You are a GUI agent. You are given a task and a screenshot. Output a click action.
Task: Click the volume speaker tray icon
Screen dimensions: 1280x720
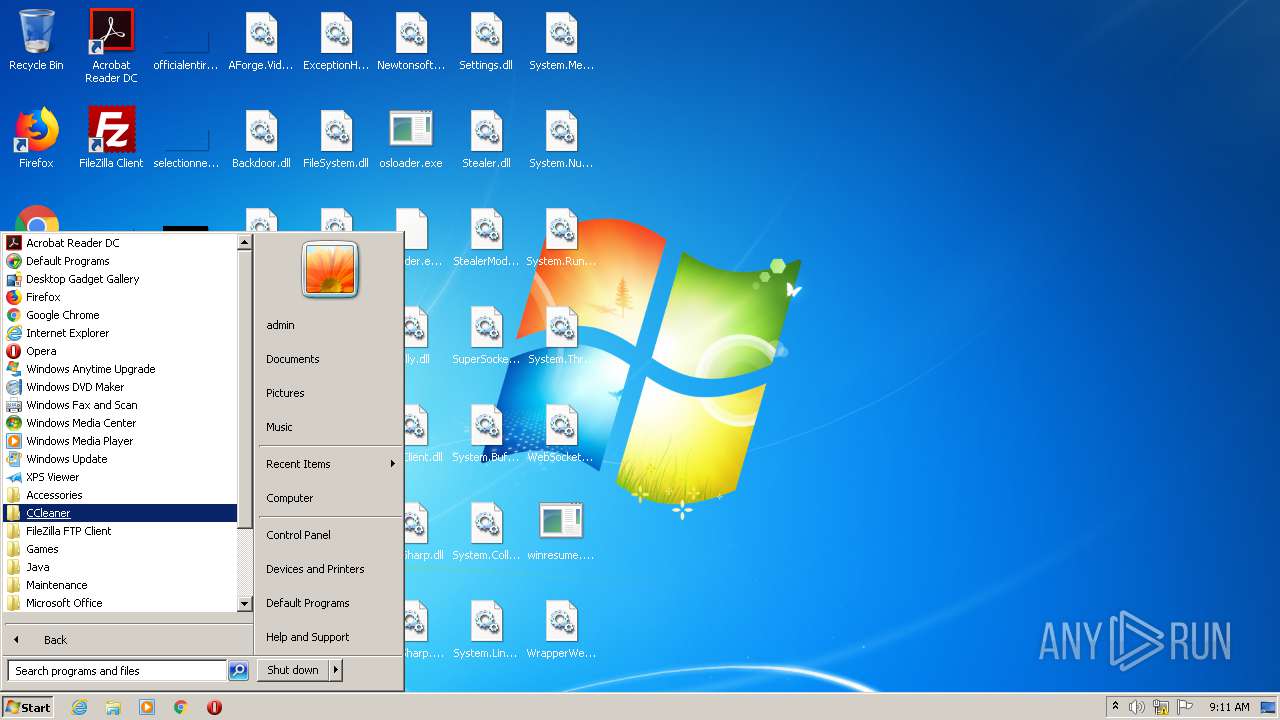tap(1137, 707)
